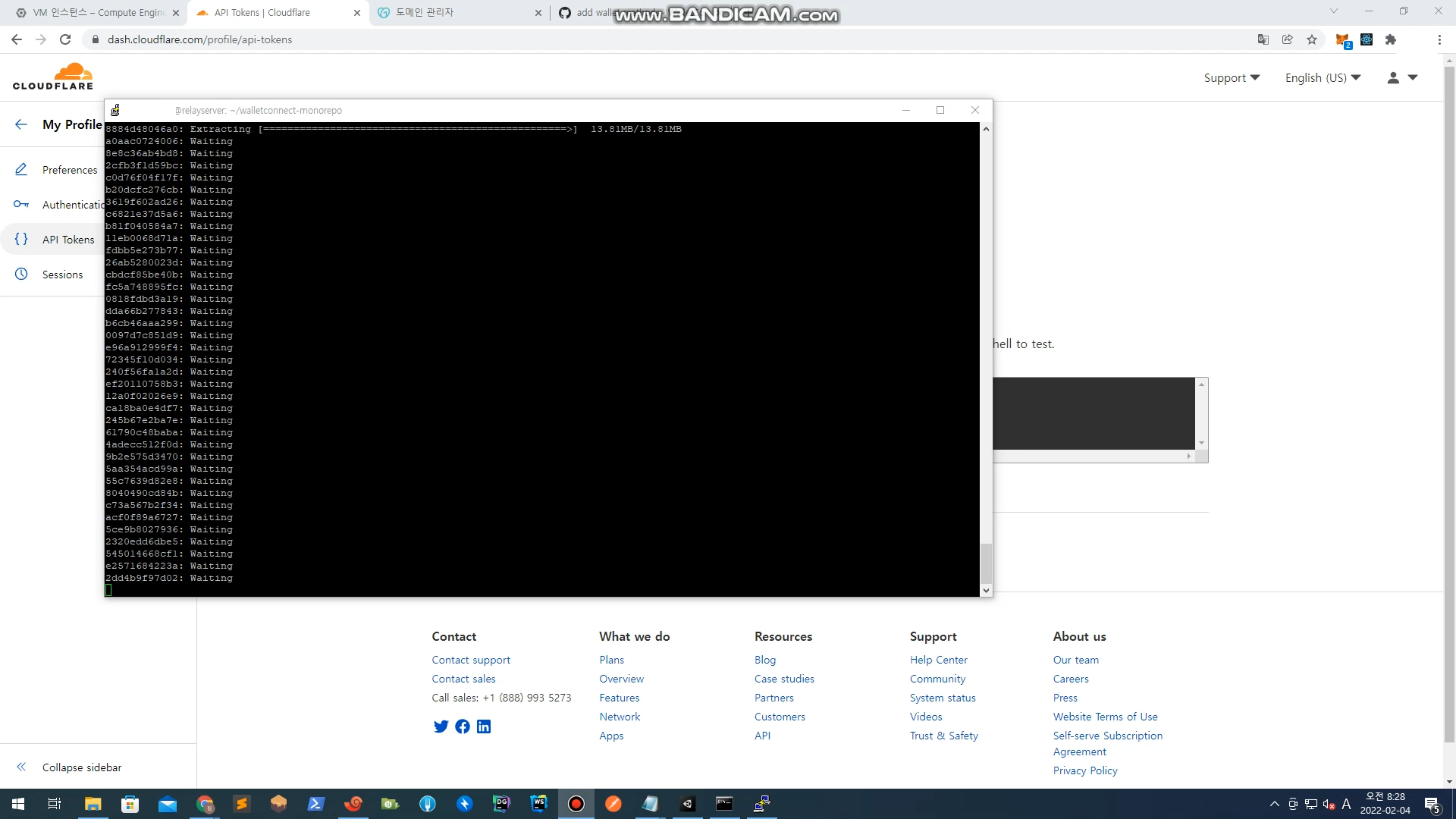Bookmark this page with the star icon
Image resolution: width=1456 pixels, height=819 pixels.
pos(1312,39)
